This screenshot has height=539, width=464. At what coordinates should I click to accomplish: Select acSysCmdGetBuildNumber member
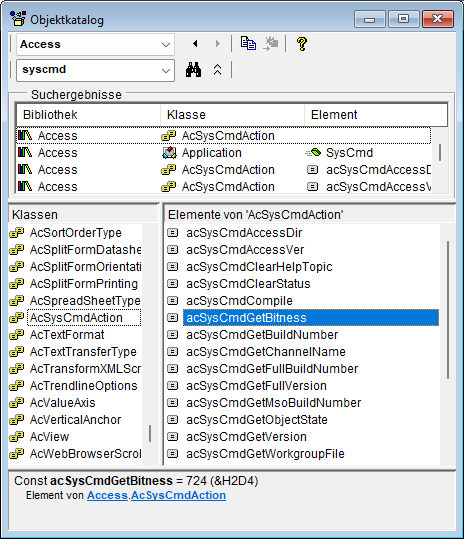pos(262,335)
